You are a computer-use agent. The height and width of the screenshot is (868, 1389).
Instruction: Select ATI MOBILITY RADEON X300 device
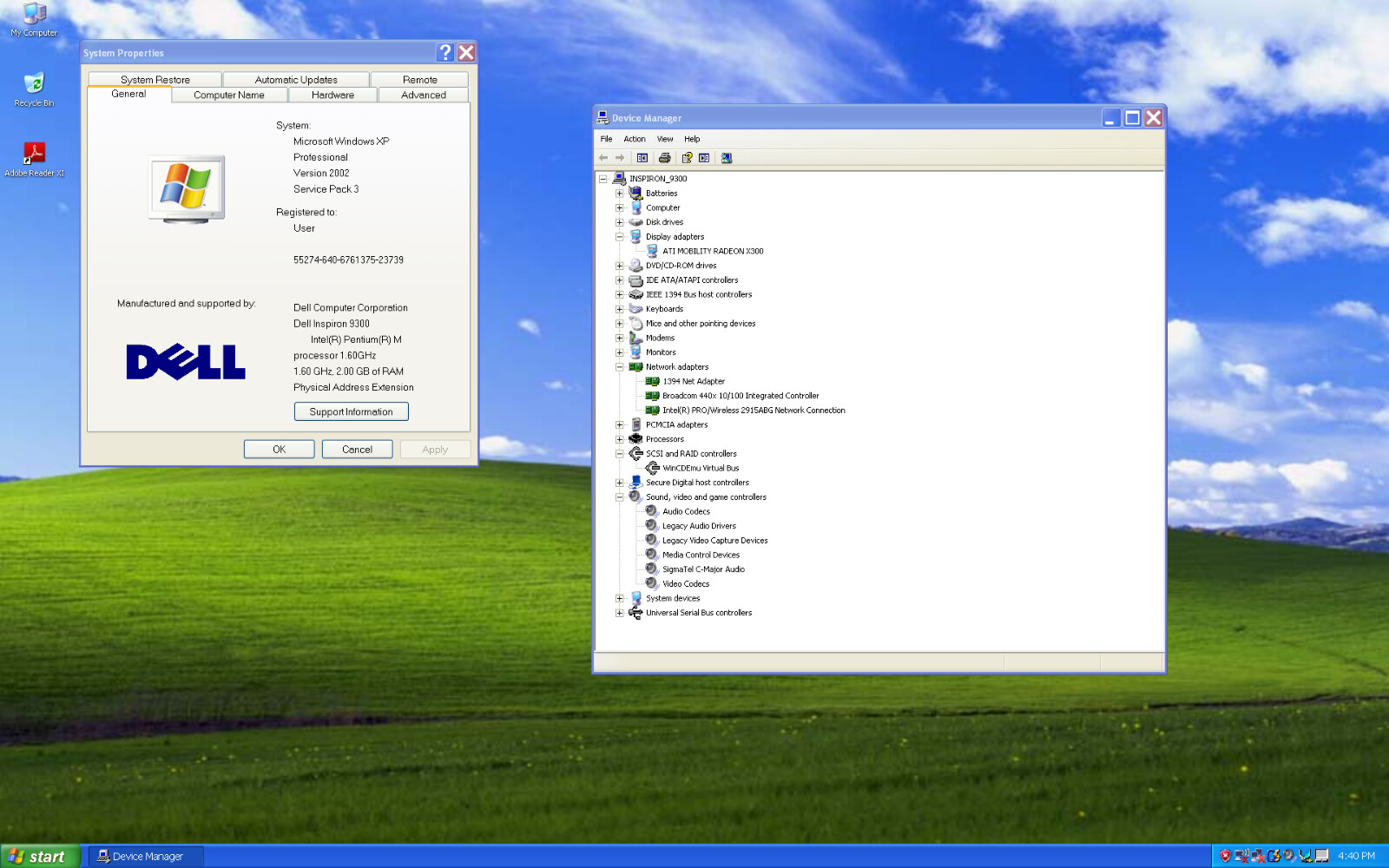coord(713,251)
